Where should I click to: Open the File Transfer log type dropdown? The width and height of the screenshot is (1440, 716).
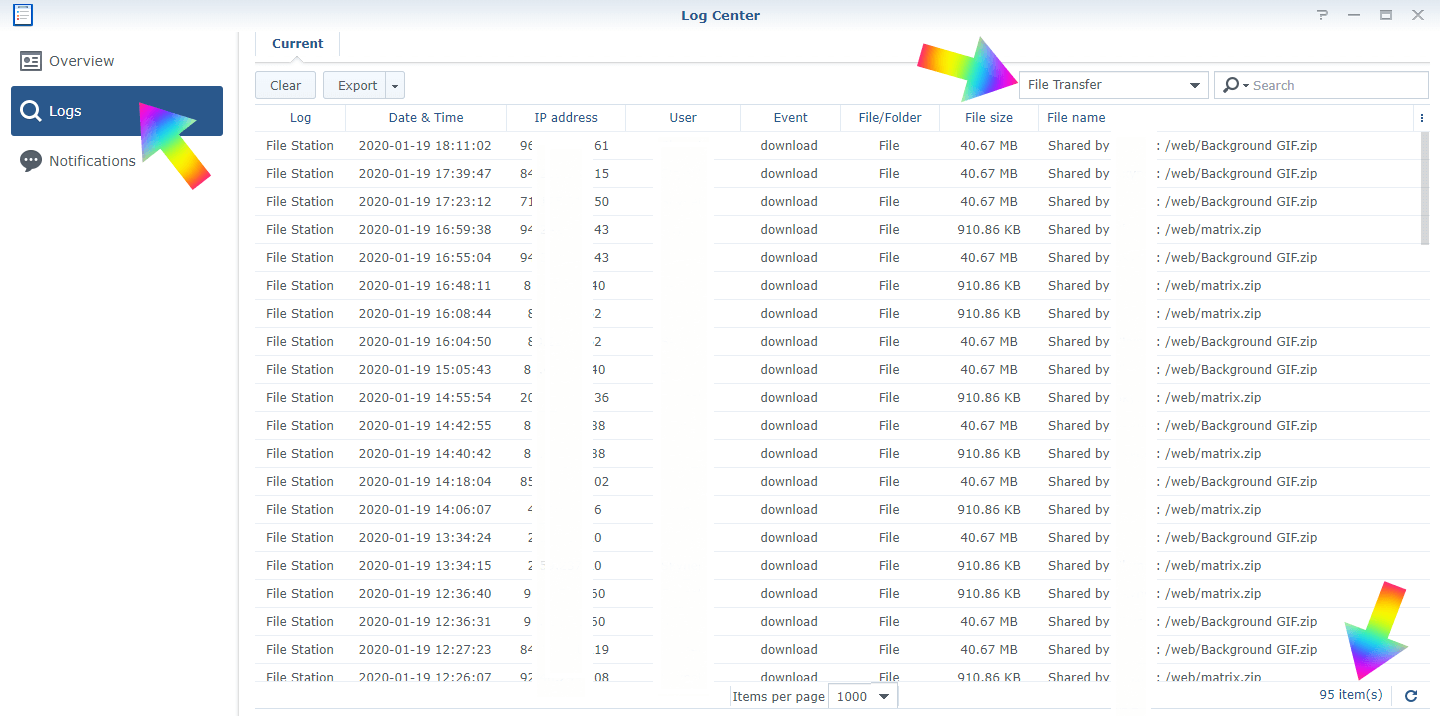pyautogui.click(x=1113, y=85)
